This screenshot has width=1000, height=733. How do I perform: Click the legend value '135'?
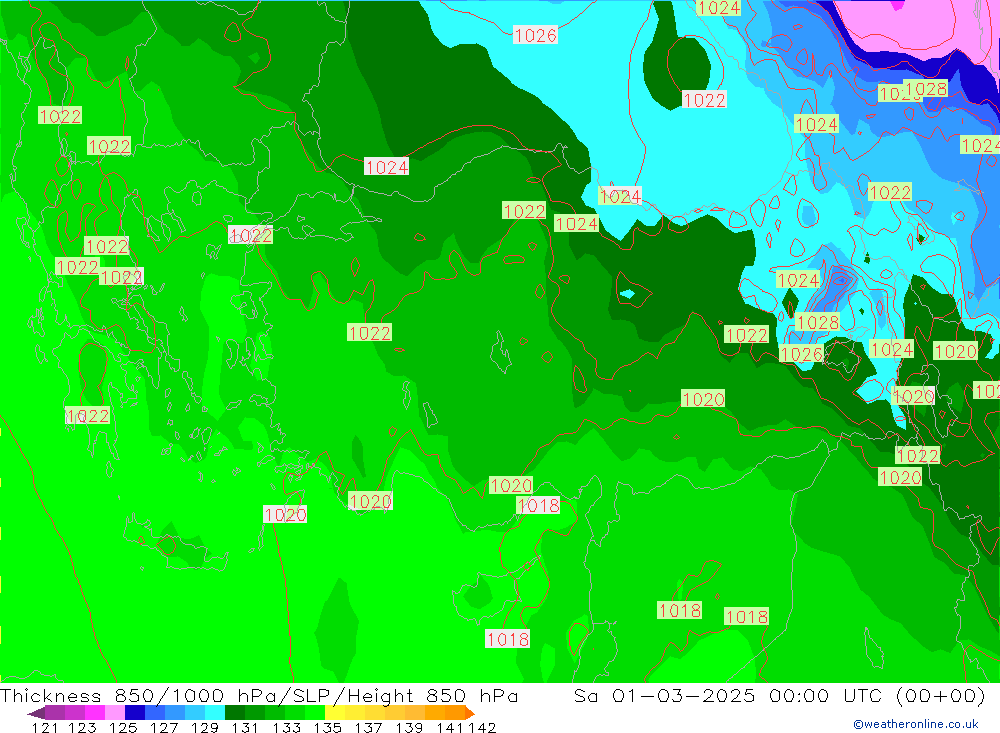point(327,727)
